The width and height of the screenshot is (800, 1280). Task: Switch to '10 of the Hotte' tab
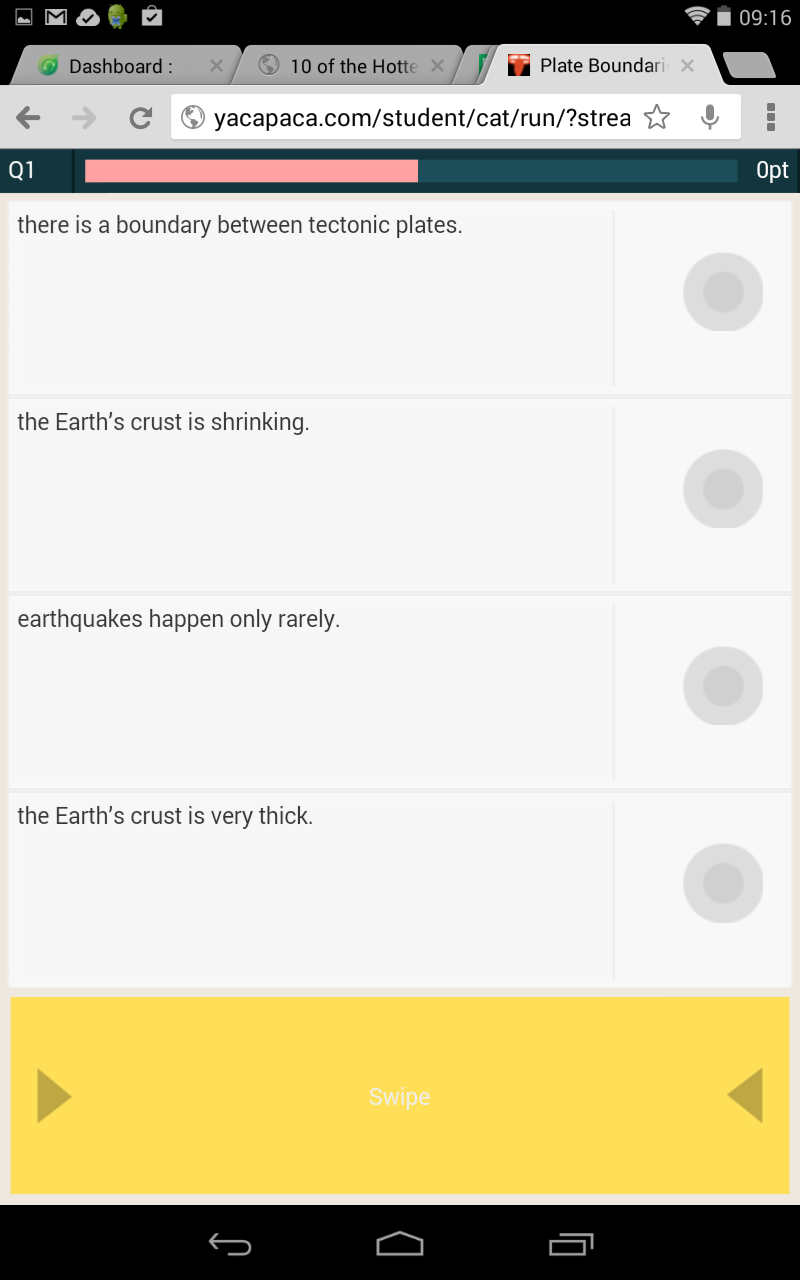coord(352,66)
